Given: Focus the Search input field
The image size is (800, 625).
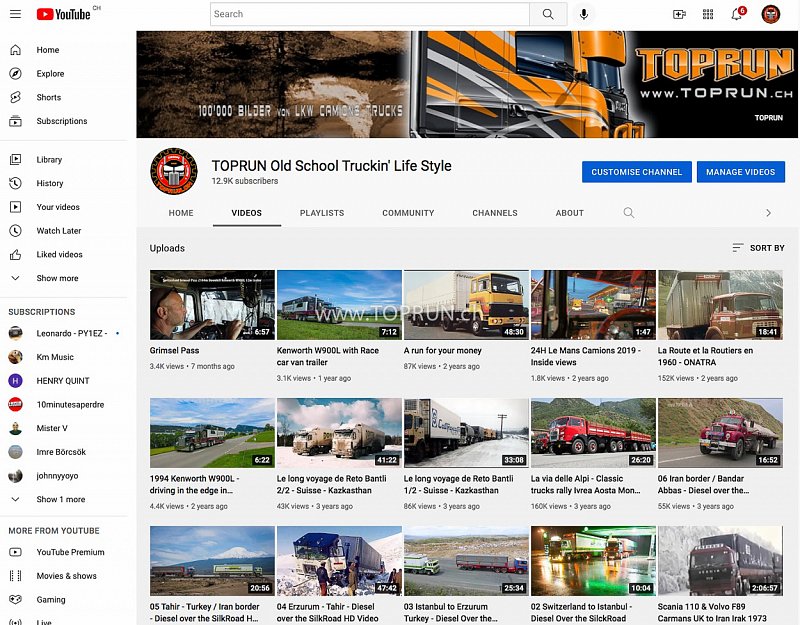Looking at the screenshot, I should (370, 14).
